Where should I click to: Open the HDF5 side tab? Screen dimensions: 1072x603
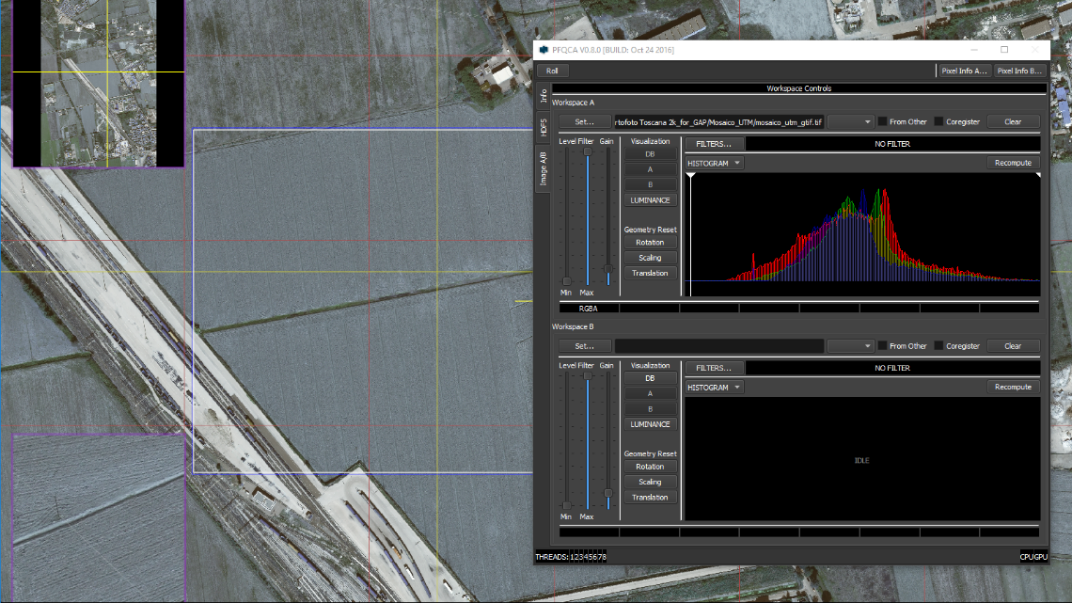coord(543,127)
